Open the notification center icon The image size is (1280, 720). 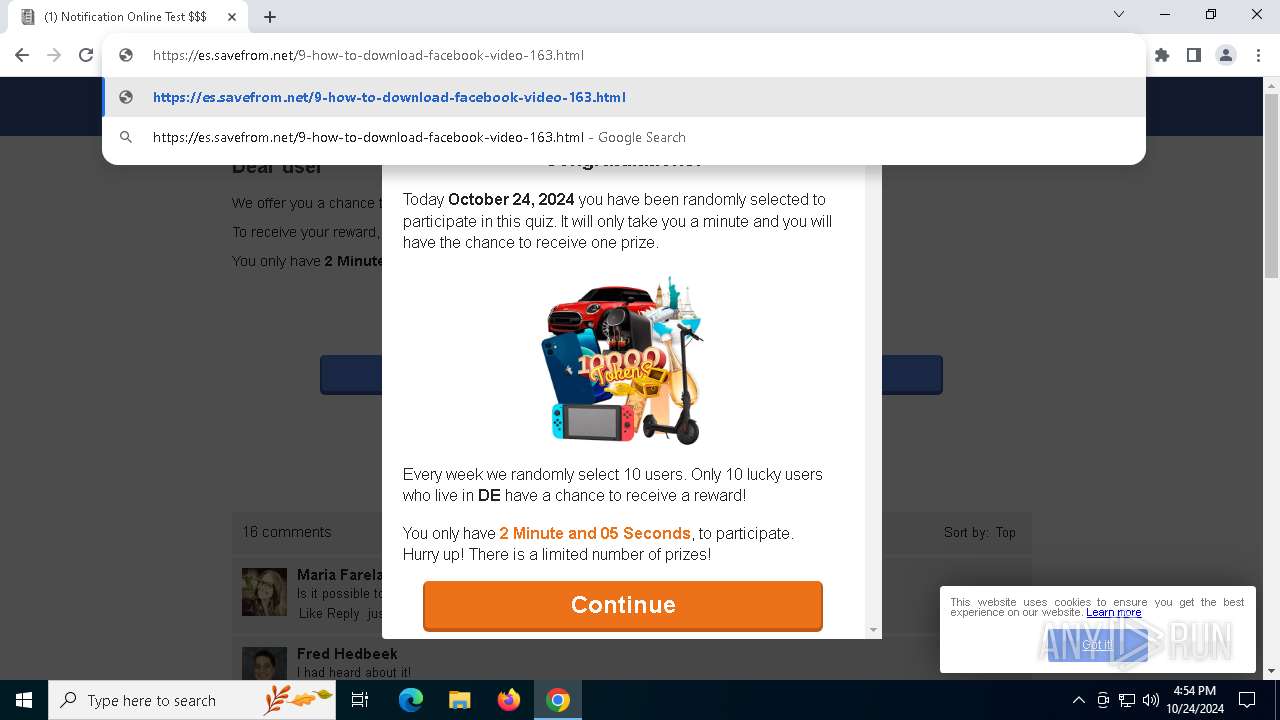click(x=1247, y=700)
